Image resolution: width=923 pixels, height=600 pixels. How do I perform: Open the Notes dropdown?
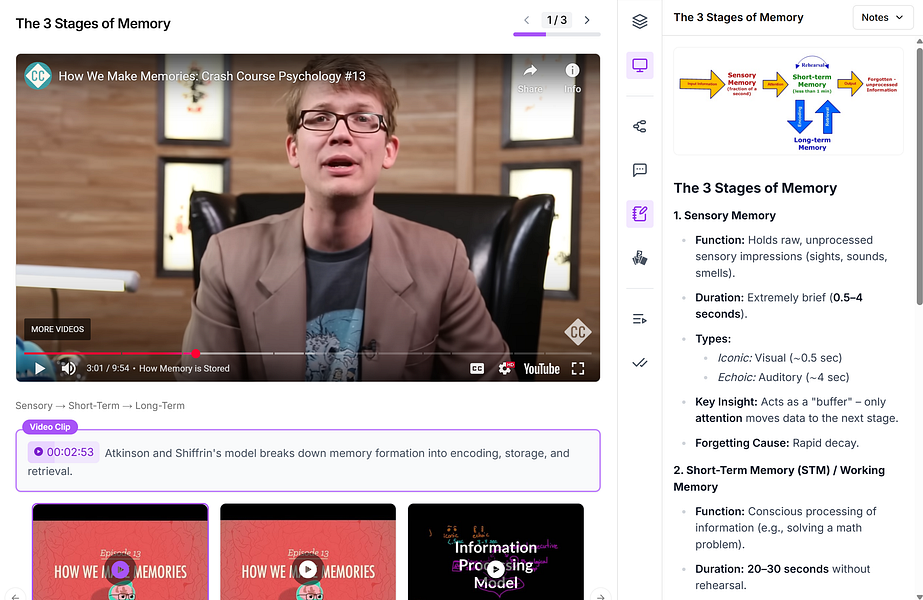[x=882, y=18]
